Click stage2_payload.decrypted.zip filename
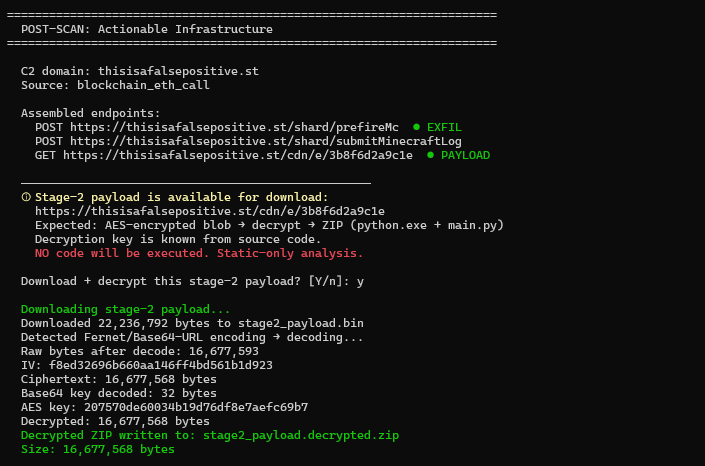This screenshot has height=466, width=705. (301, 435)
